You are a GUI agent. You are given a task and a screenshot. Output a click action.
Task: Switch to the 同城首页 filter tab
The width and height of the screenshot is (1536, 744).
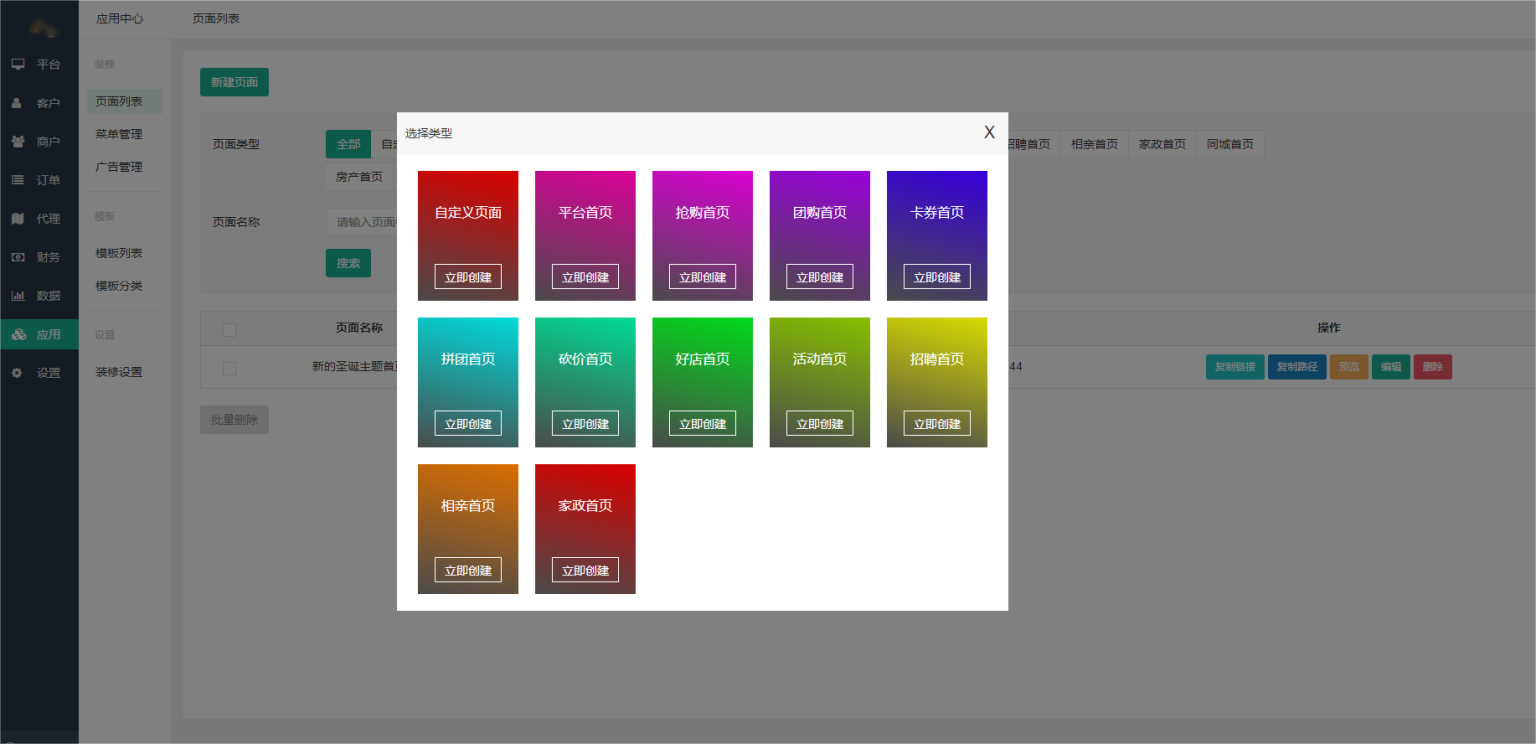pos(1230,144)
